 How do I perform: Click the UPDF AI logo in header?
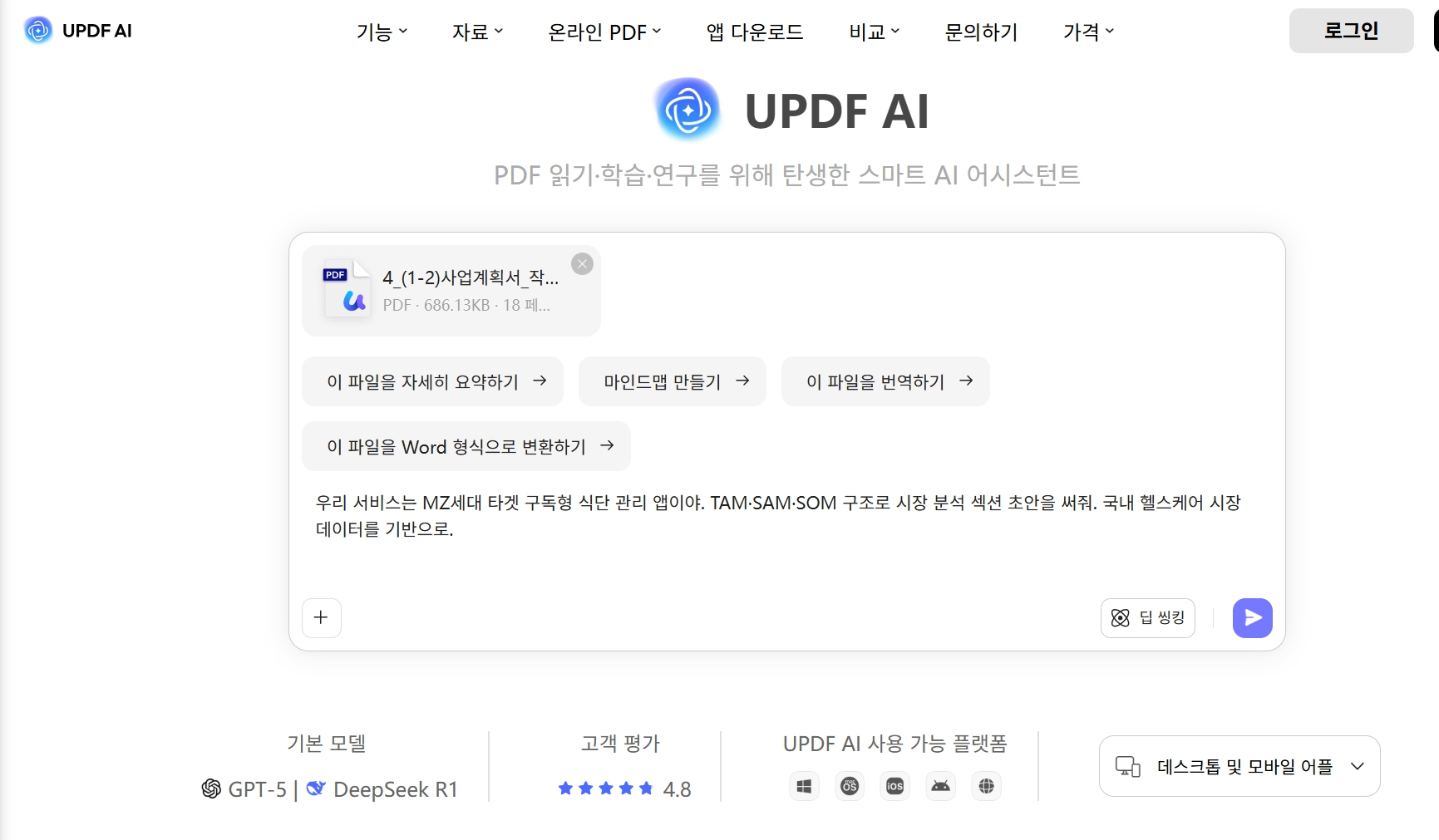coord(78,31)
